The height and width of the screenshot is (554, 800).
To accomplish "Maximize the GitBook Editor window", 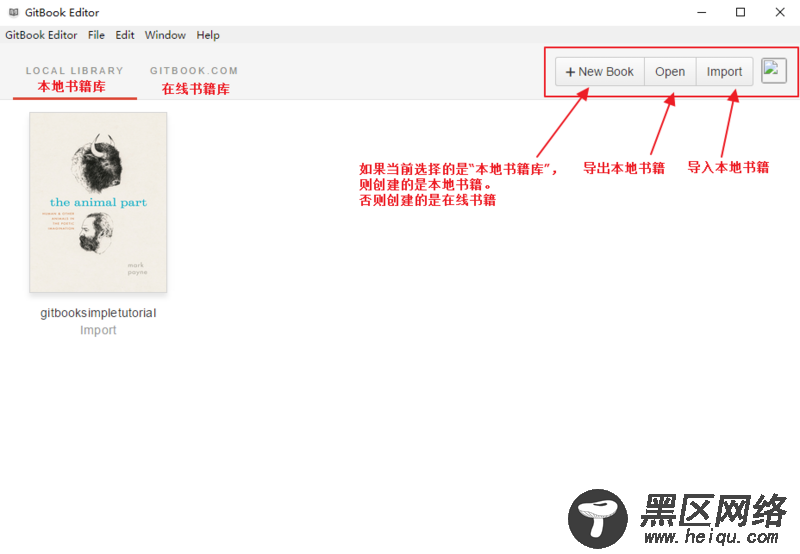I will click(740, 12).
